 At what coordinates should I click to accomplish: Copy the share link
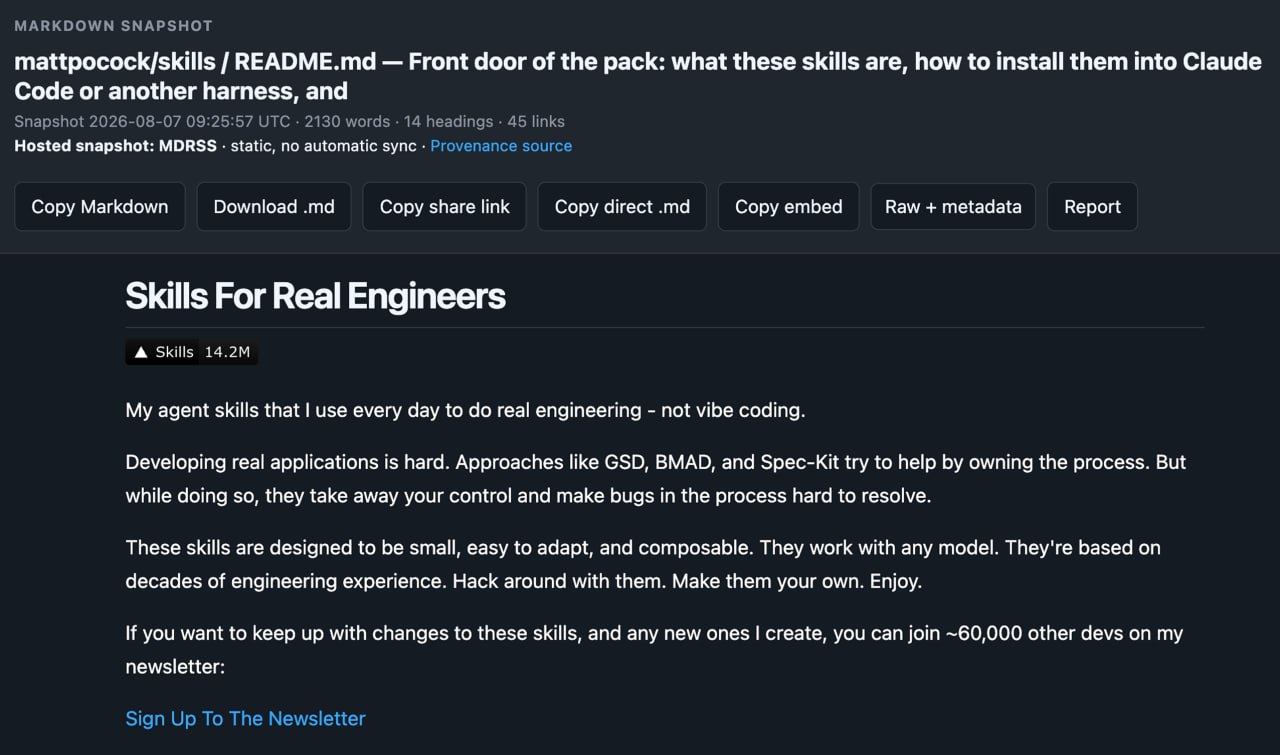click(x=444, y=207)
